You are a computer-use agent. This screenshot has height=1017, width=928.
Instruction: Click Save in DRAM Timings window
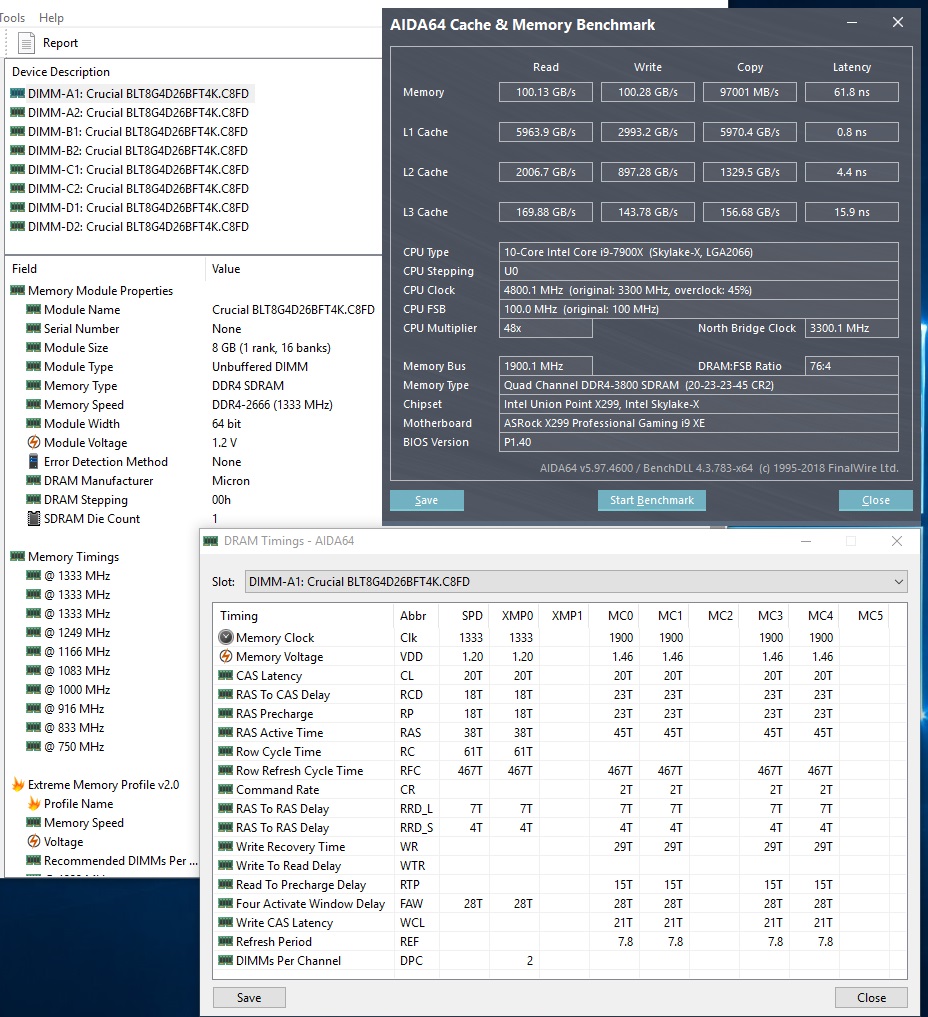[x=249, y=998]
